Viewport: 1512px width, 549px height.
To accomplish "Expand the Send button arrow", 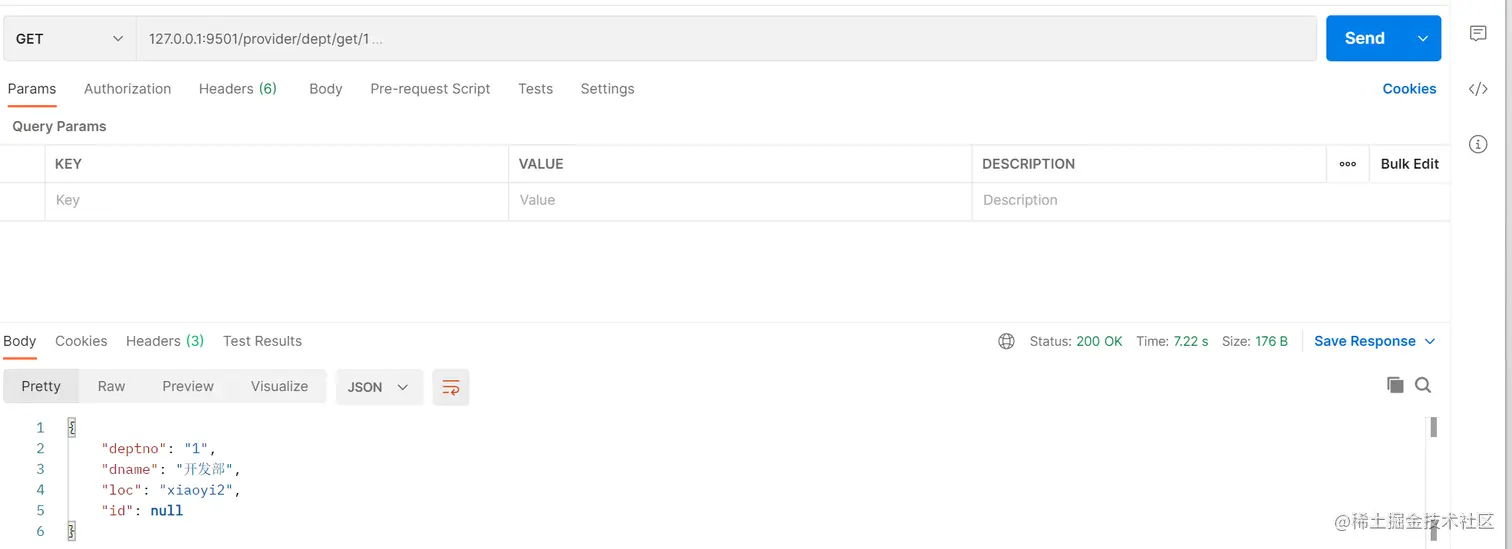I will 1423,38.
